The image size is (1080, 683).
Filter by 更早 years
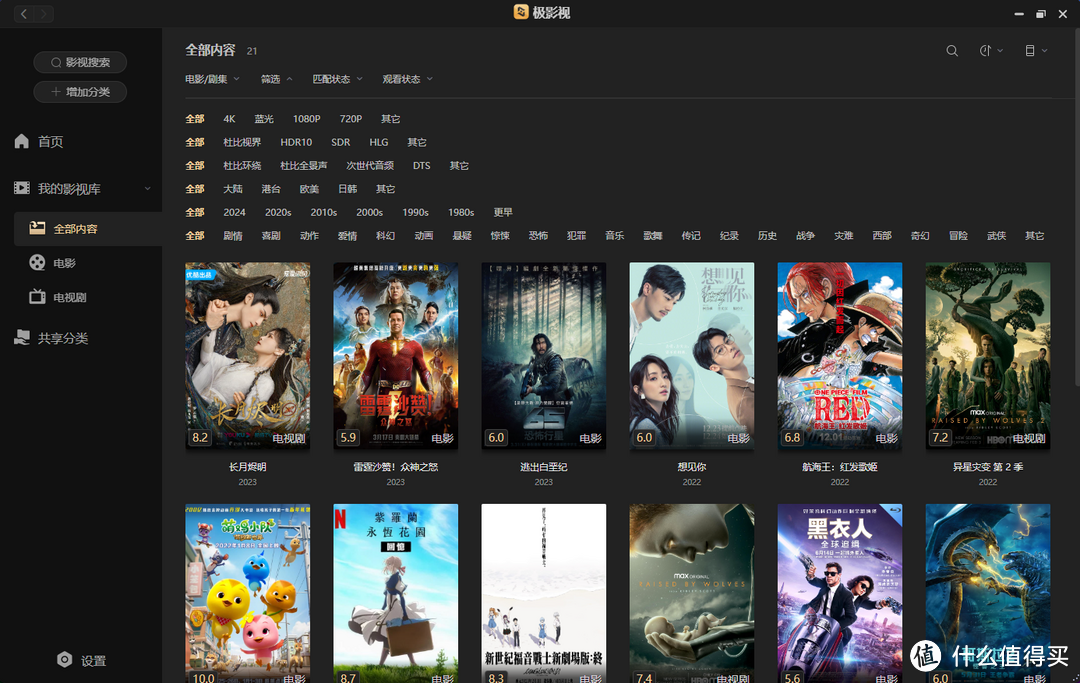503,213
